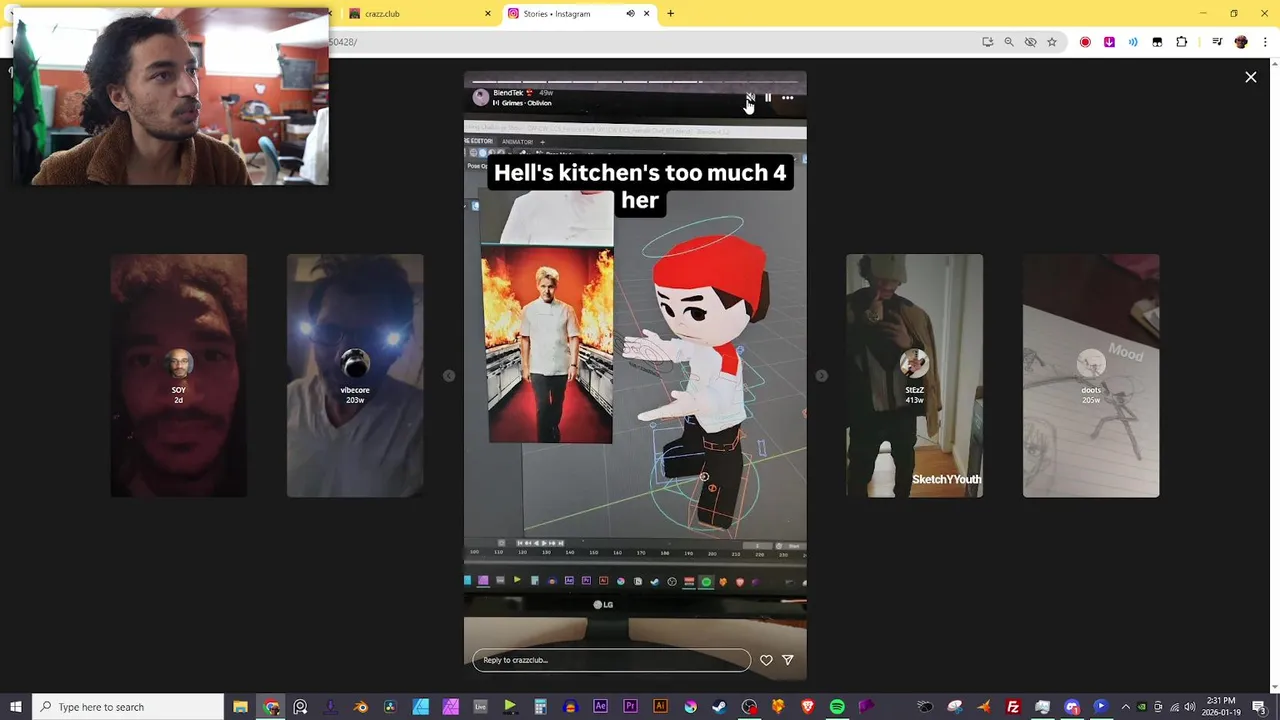Like the story with the heart icon

(766, 660)
